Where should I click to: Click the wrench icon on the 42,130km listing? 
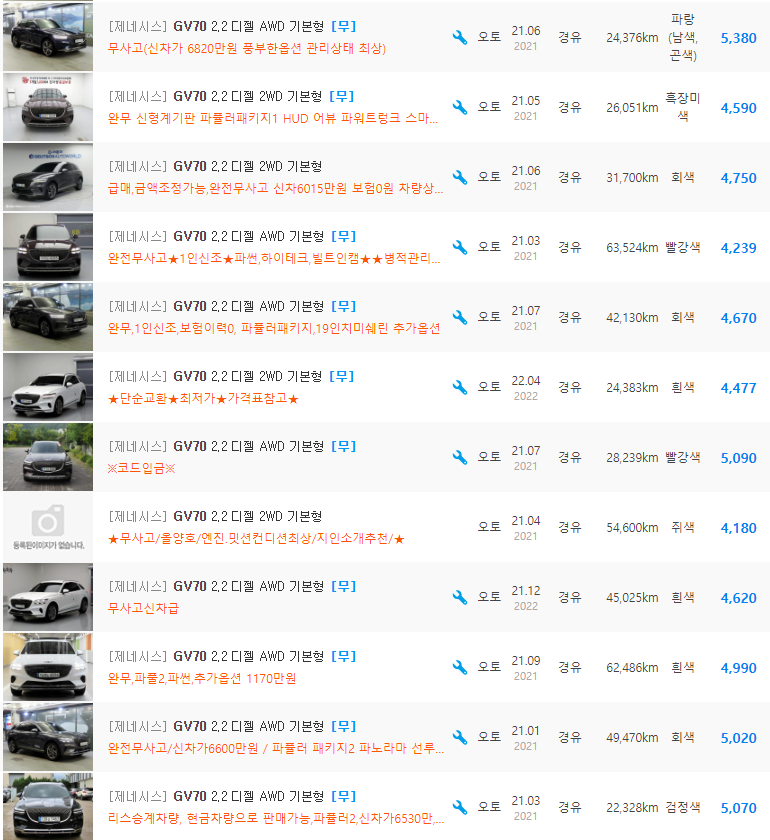[x=460, y=317]
